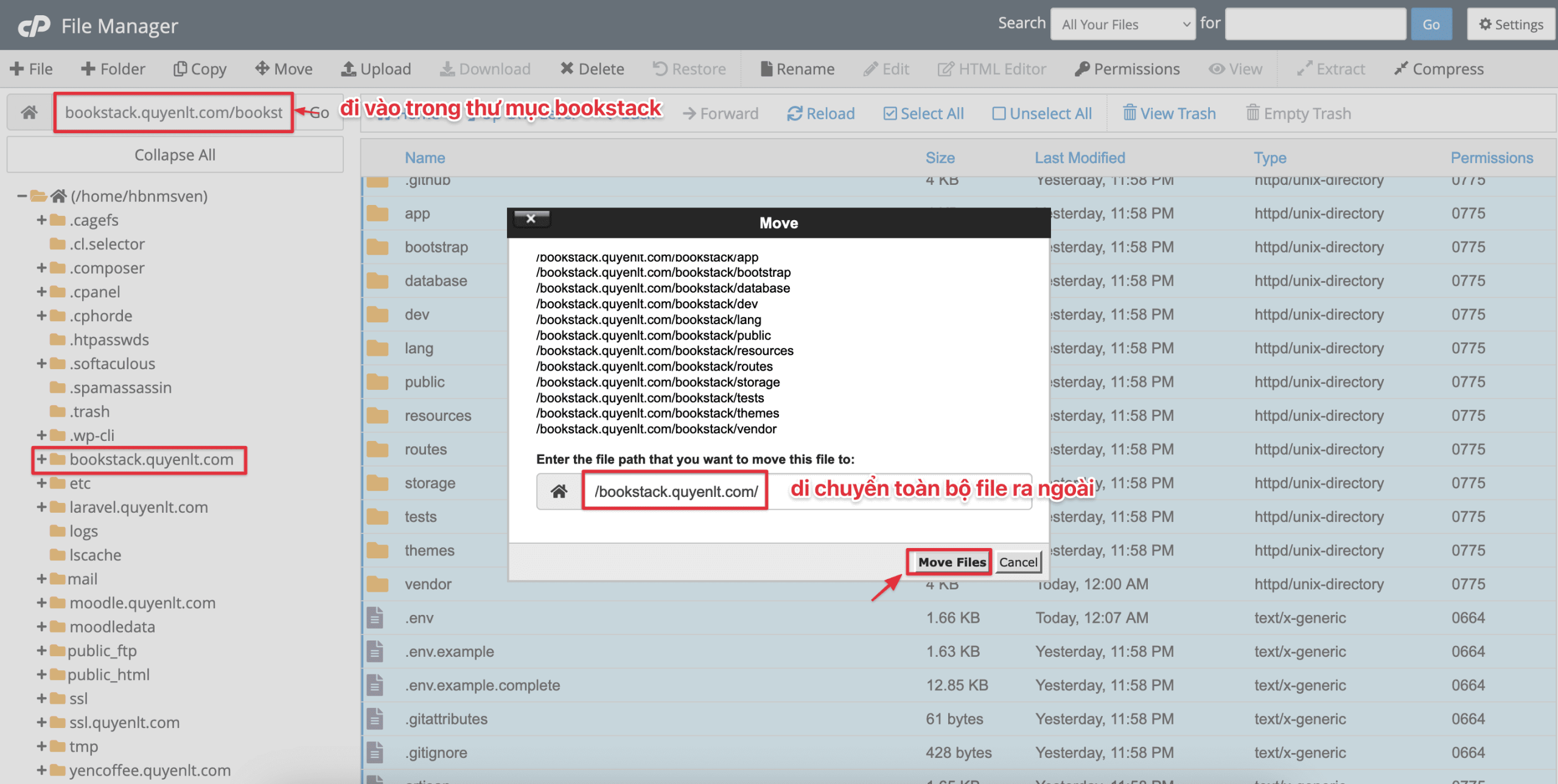Click the directory path input field
The height and width of the screenshot is (784, 1558).
click(173, 113)
